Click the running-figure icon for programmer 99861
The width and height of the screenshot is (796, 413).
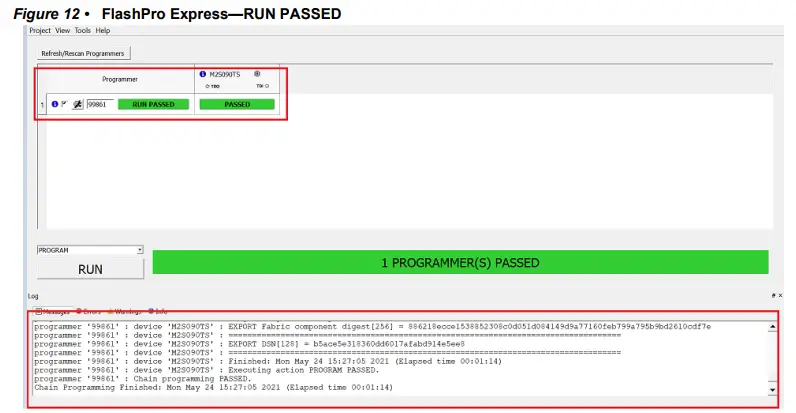77,104
